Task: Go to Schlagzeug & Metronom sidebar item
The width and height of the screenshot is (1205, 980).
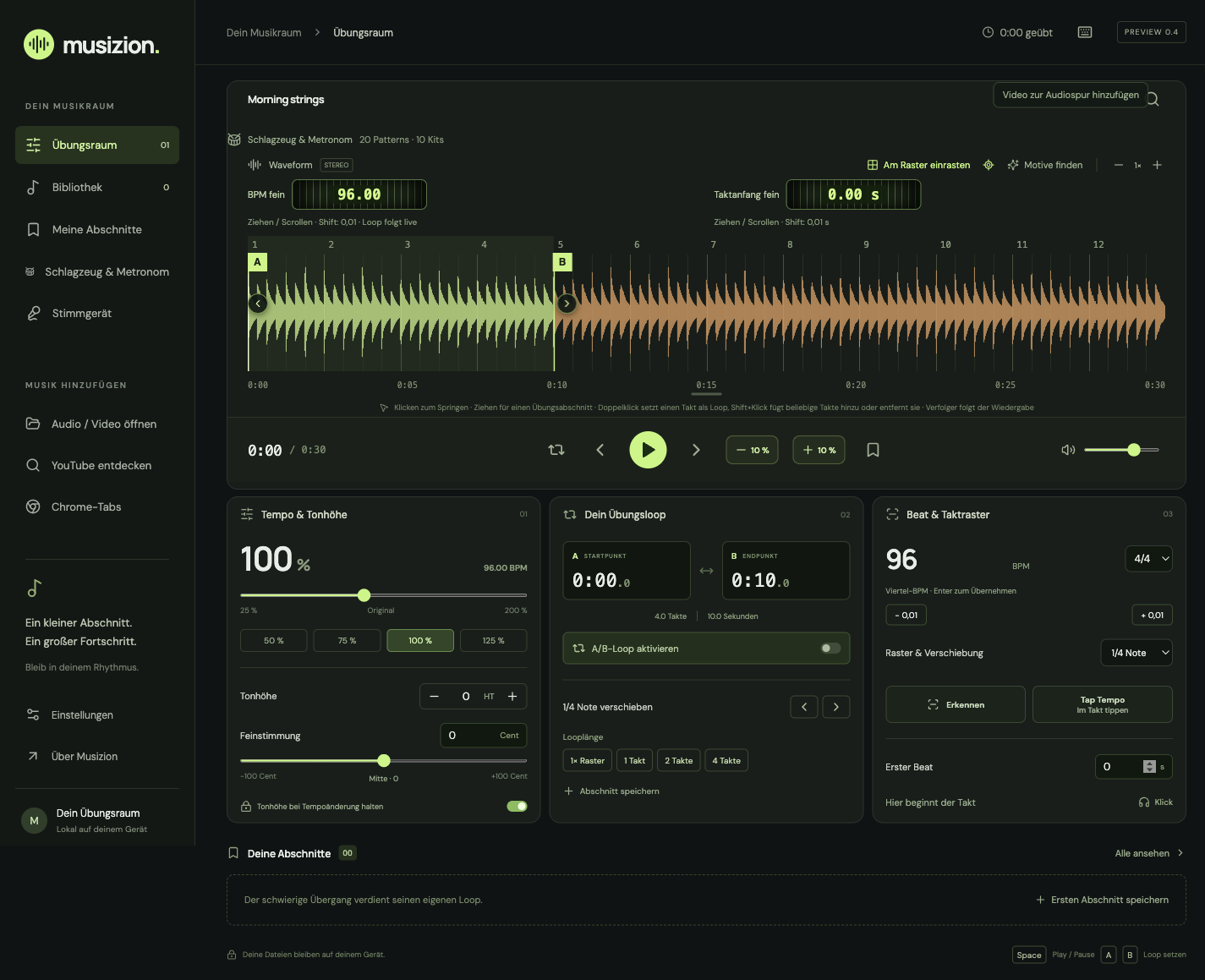Action: (97, 271)
